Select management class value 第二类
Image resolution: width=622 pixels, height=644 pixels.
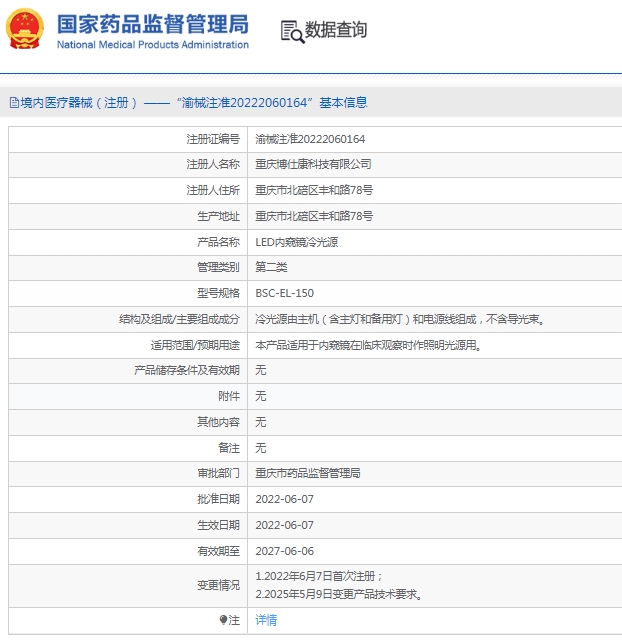coord(271,267)
